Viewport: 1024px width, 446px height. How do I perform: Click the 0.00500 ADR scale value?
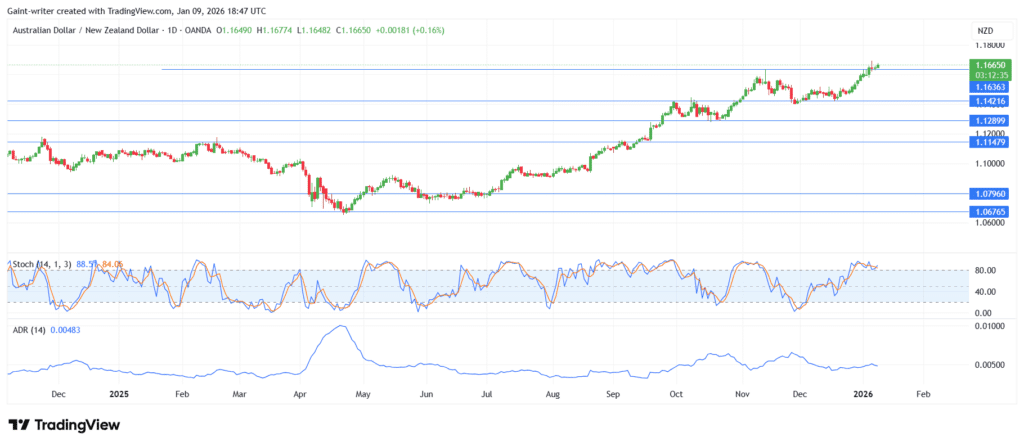[988, 366]
